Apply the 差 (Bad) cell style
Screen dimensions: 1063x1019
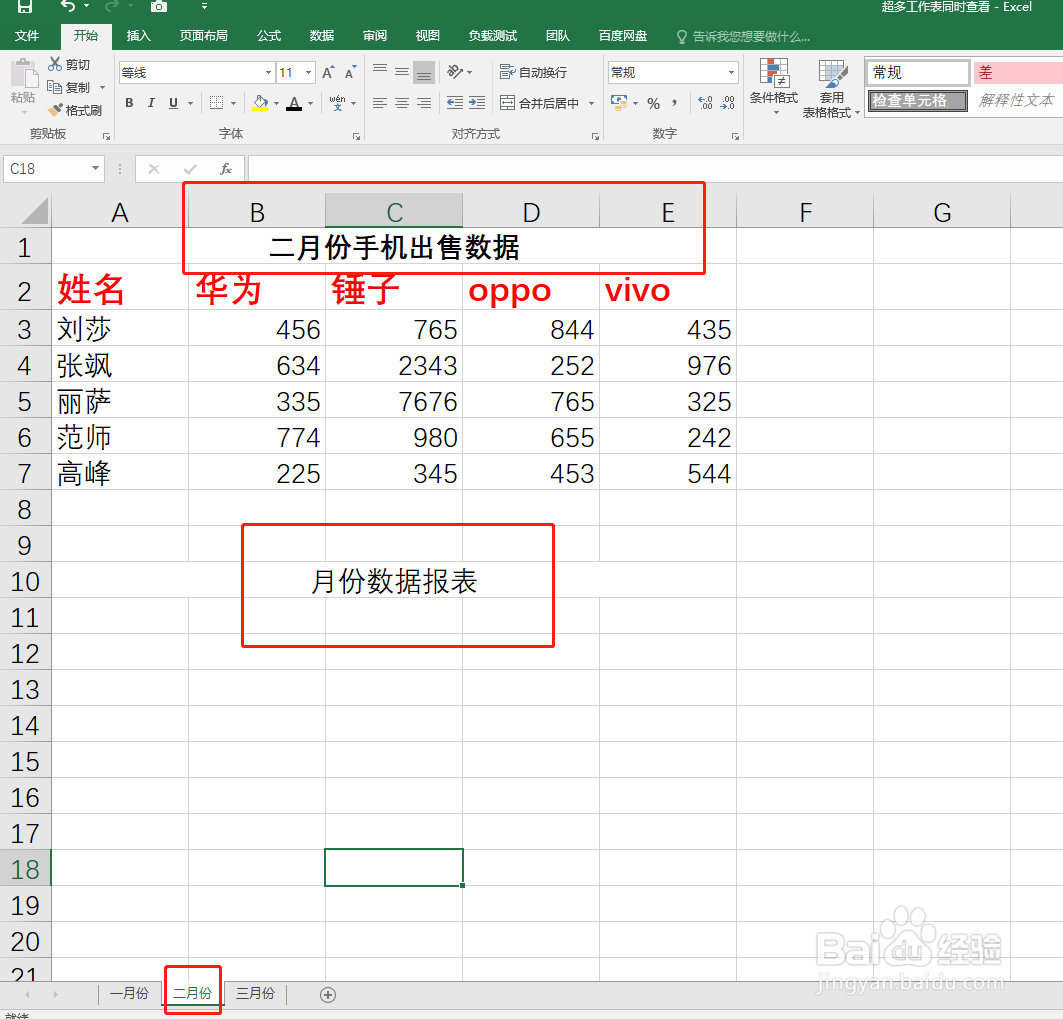(1018, 73)
